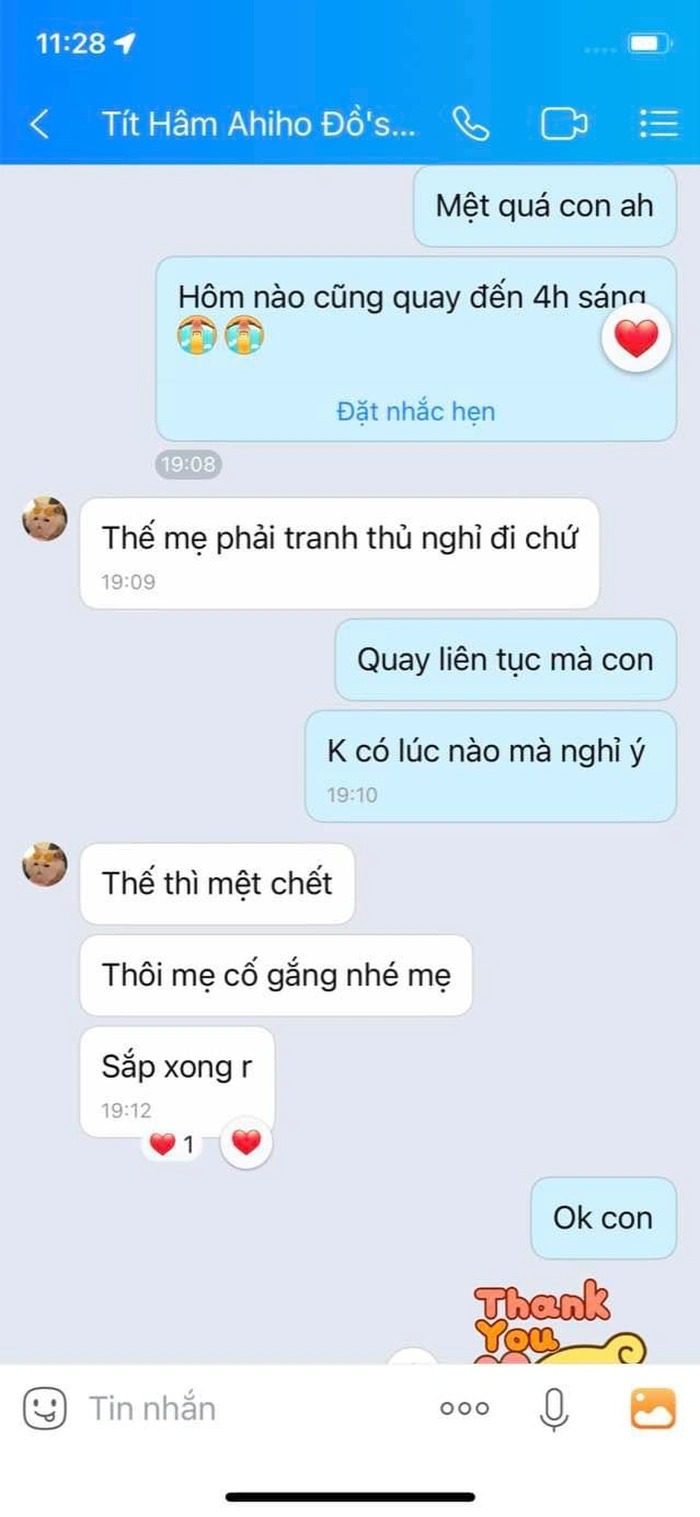Tap the back arrow in header

point(40,124)
